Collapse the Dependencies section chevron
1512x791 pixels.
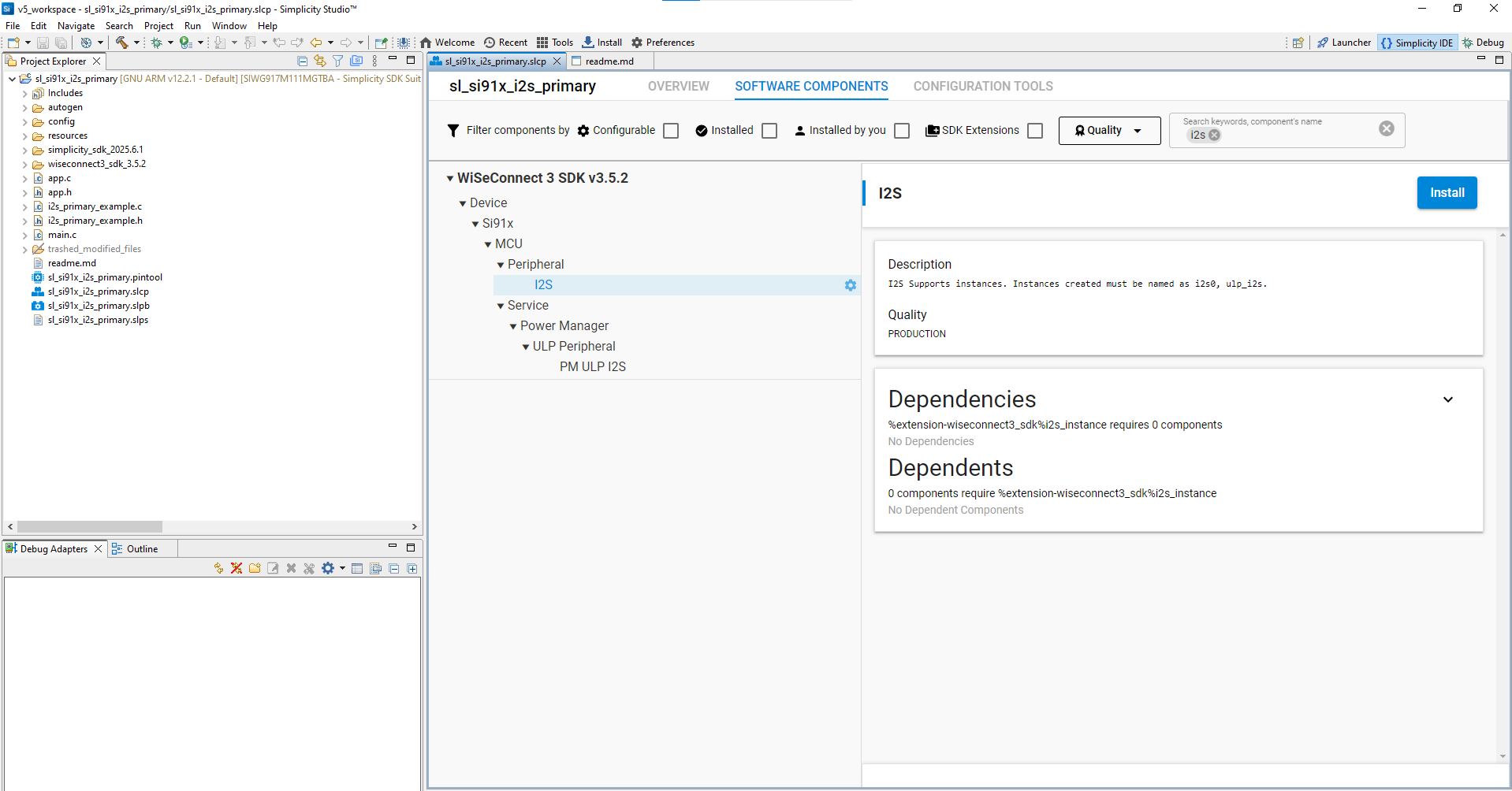(1449, 399)
